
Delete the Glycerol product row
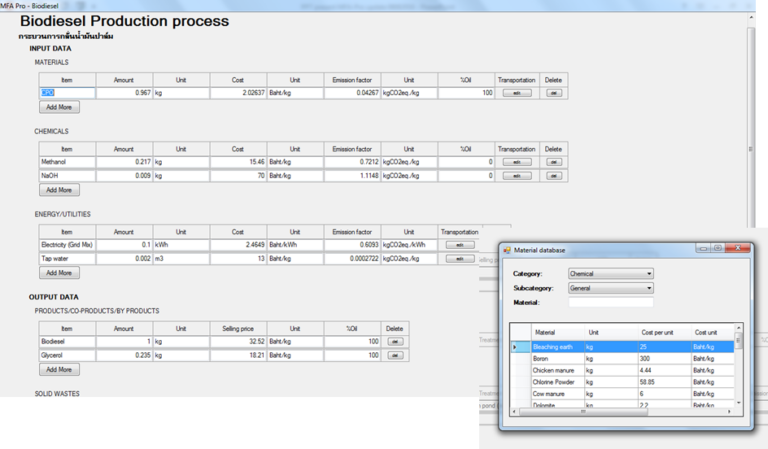point(394,355)
